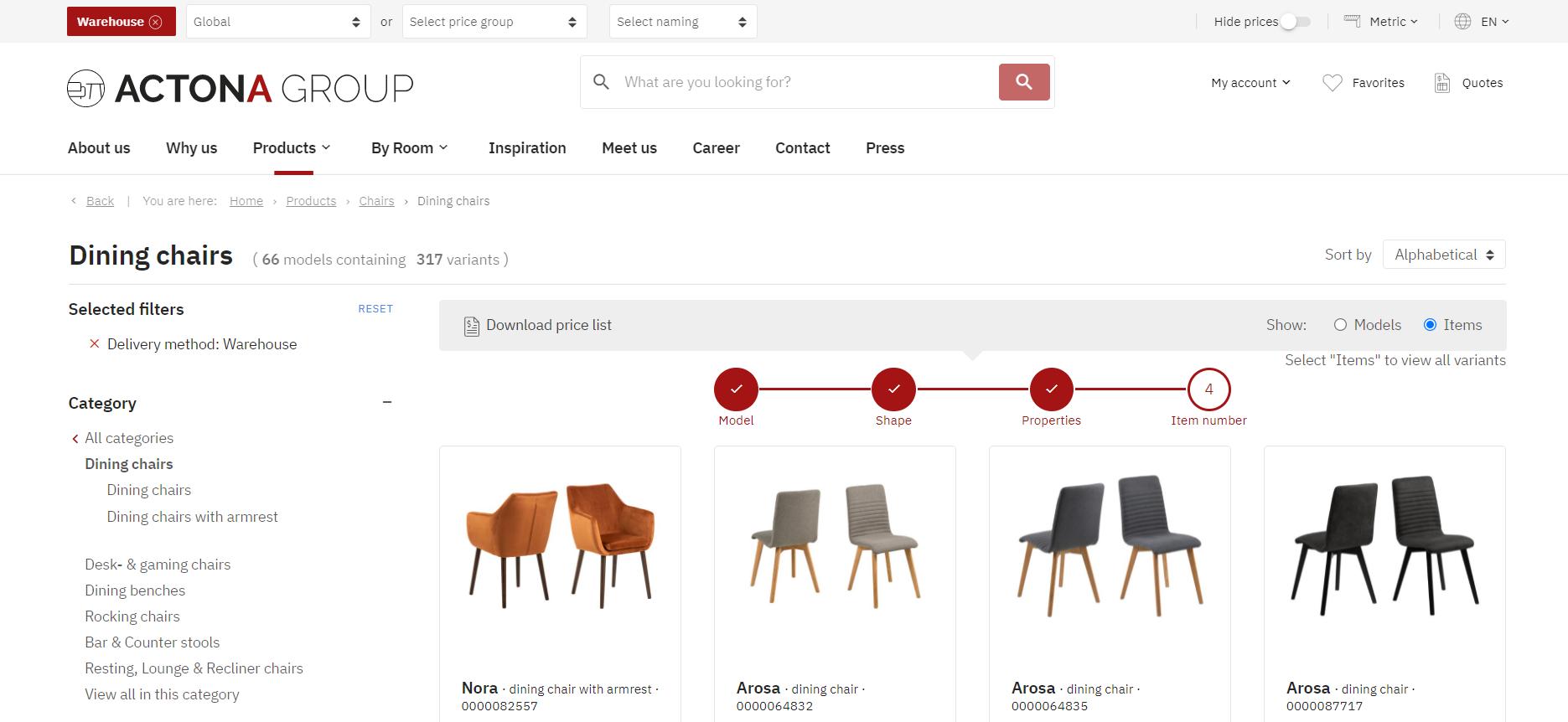Select the Items radio button
Viewport: 1568px width, 722px height.
point(1430,325)
